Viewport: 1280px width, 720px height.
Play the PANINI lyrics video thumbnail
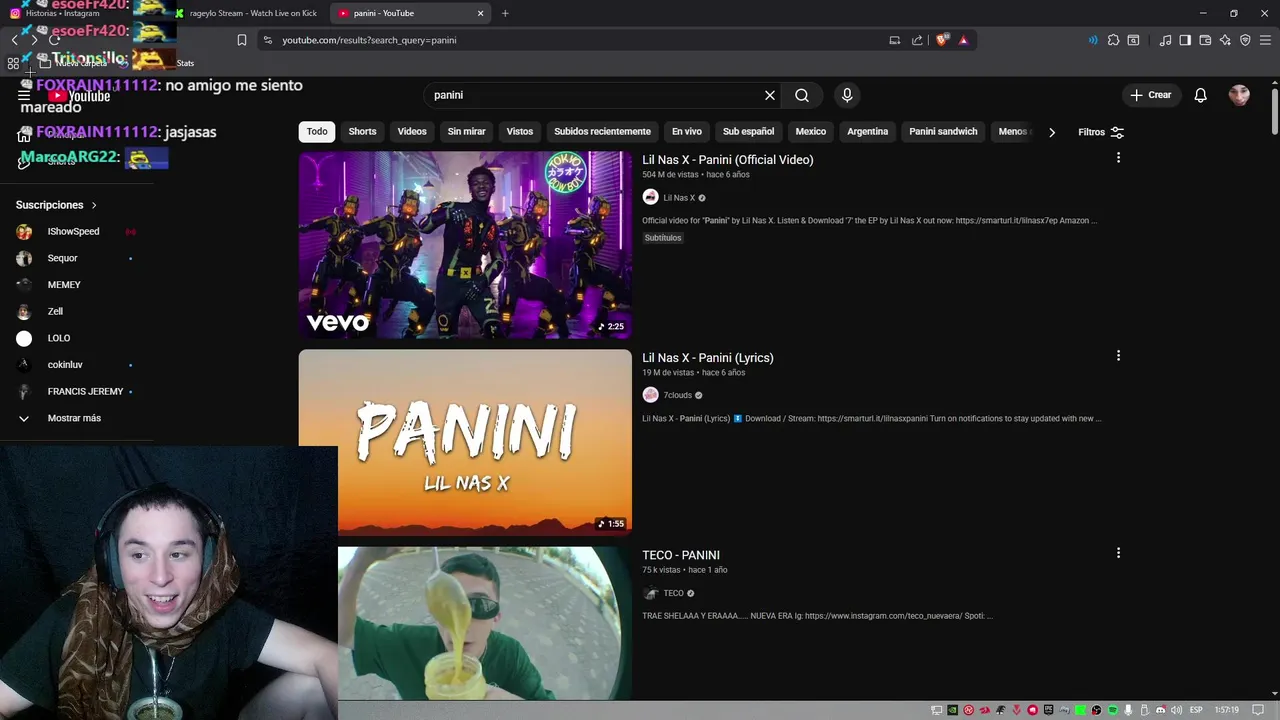click(x=465, y=442)
